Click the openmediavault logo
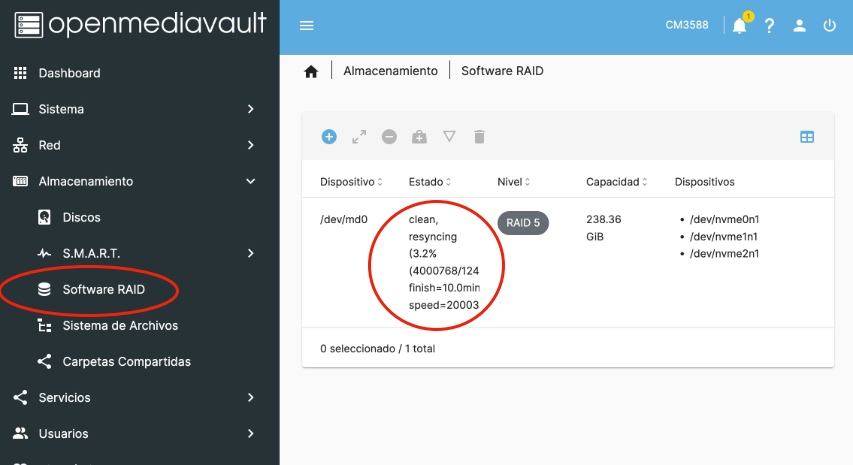This screenshot has height=465, width=853. [140, 25]
